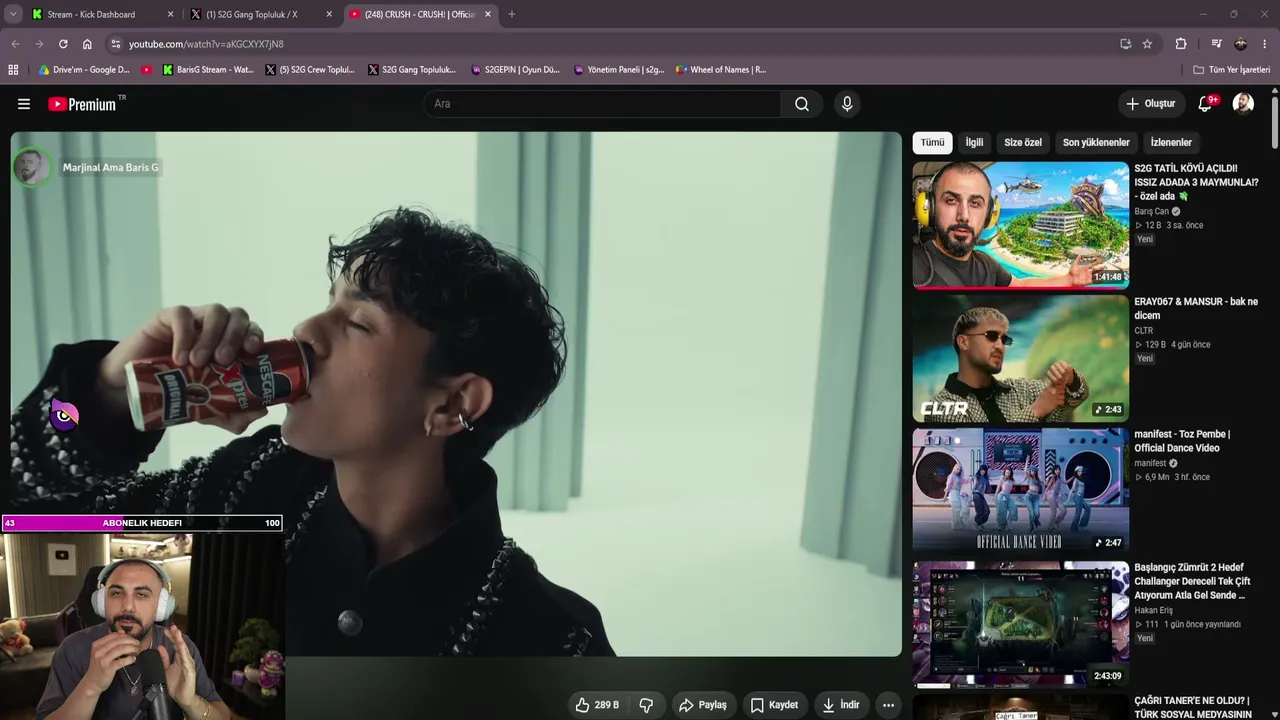Click the manifest - Toz Pembe video title
Image resolution: width=1280 pixels, height=720 pixels.
pos(1182,441)
